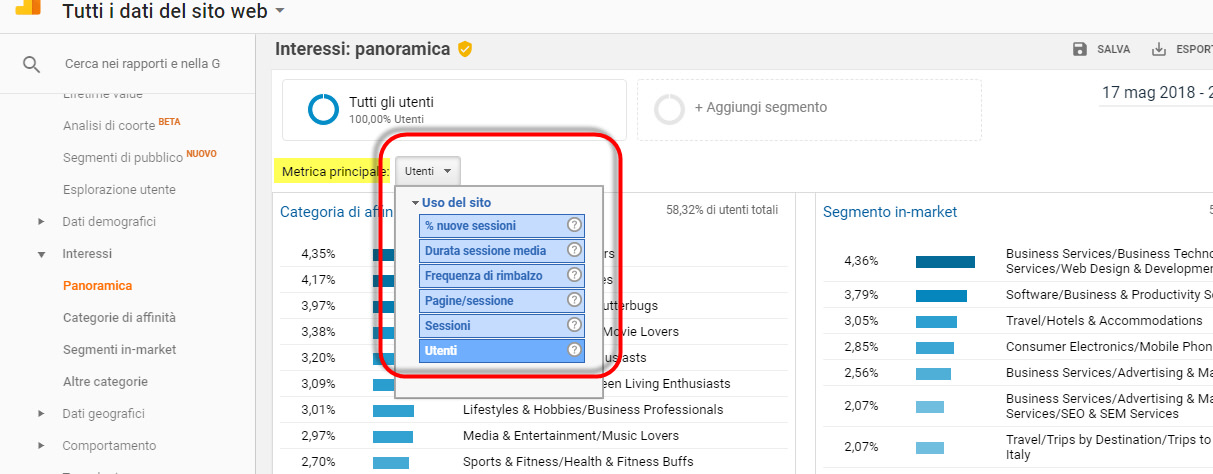Expand Comportamento in sidebar
This screenshot has height=474, width=1213.
41,445
